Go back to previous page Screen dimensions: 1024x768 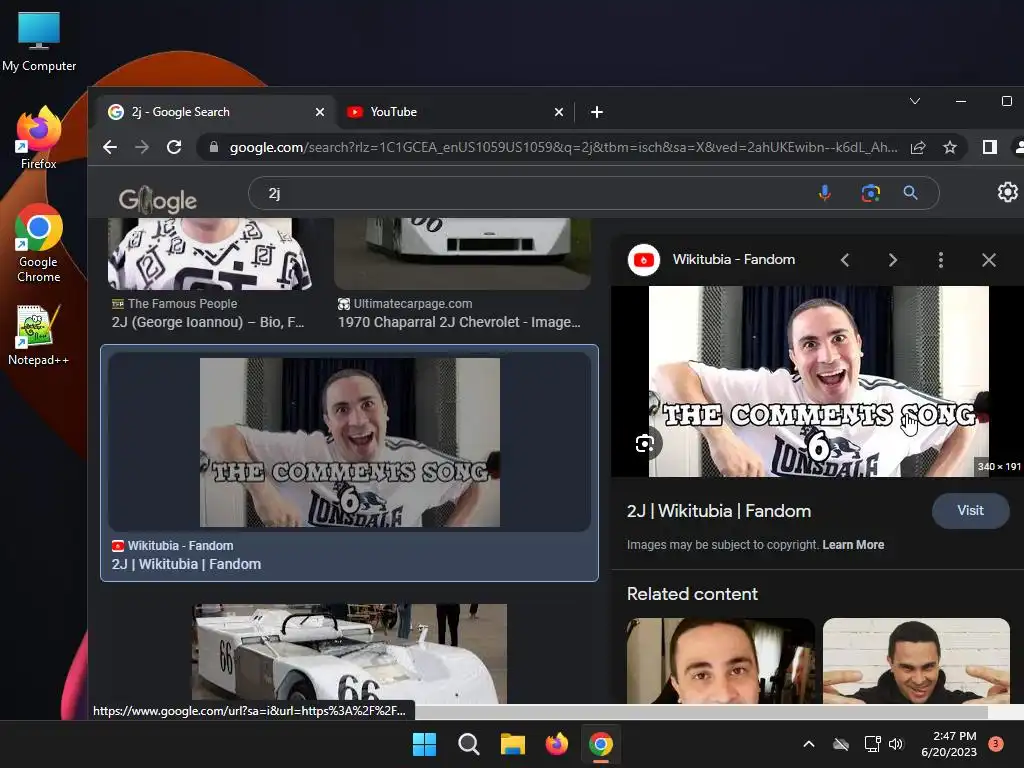click(110, 147)
